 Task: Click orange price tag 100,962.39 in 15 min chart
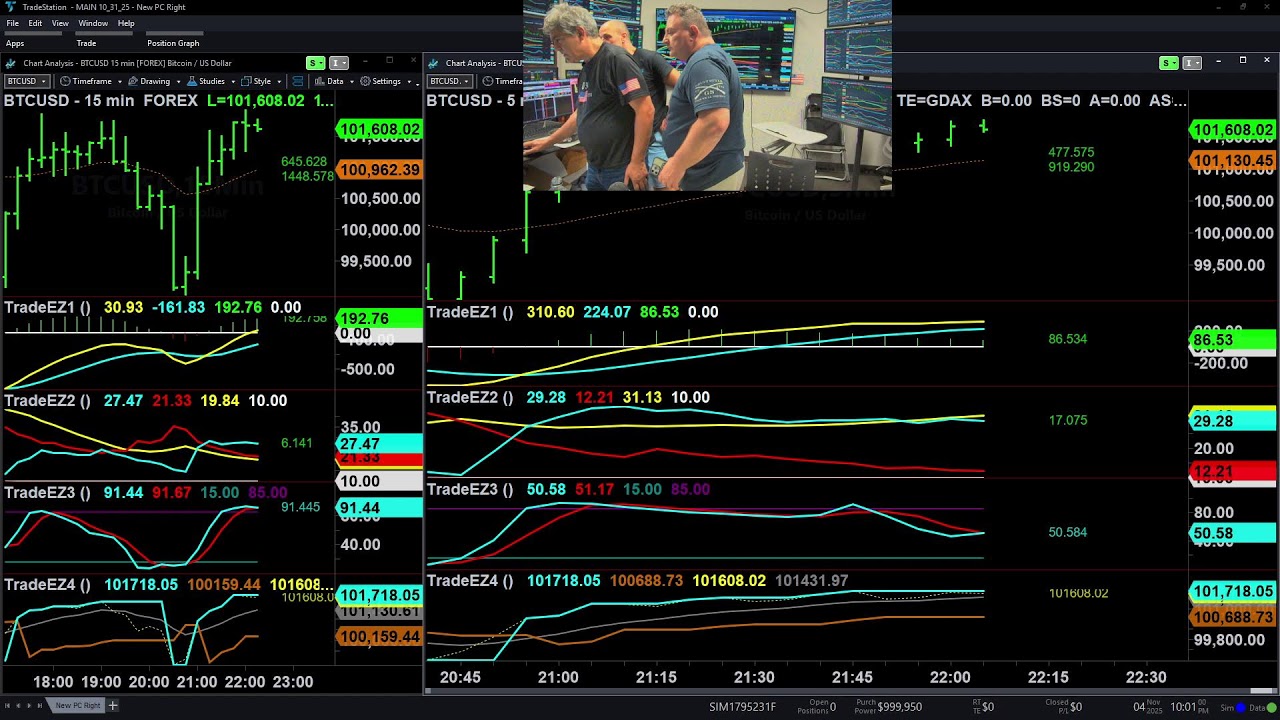tap(380, 170)
